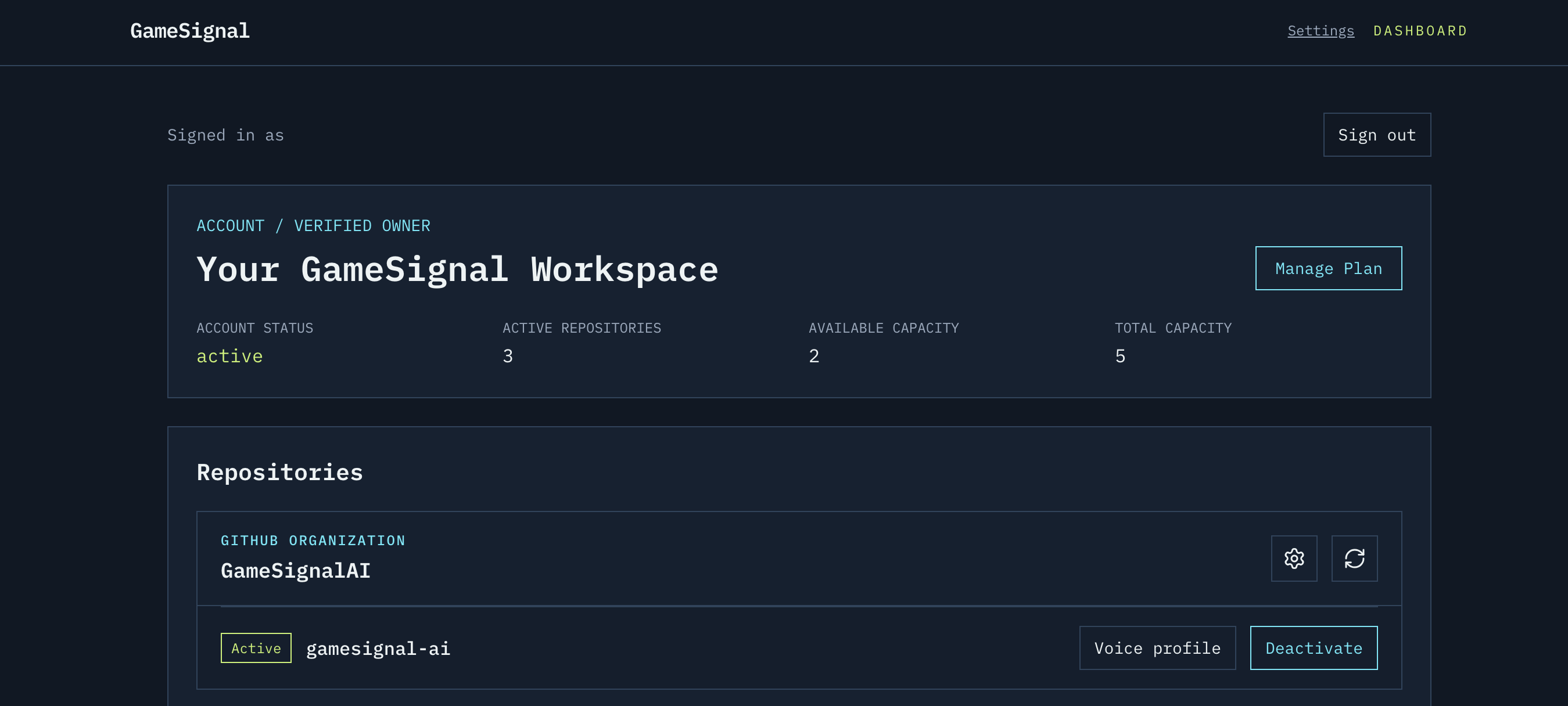Screen dimensions: 1568x706
Task: Click the Repositories section heading
Action: (x=279, y=472)
